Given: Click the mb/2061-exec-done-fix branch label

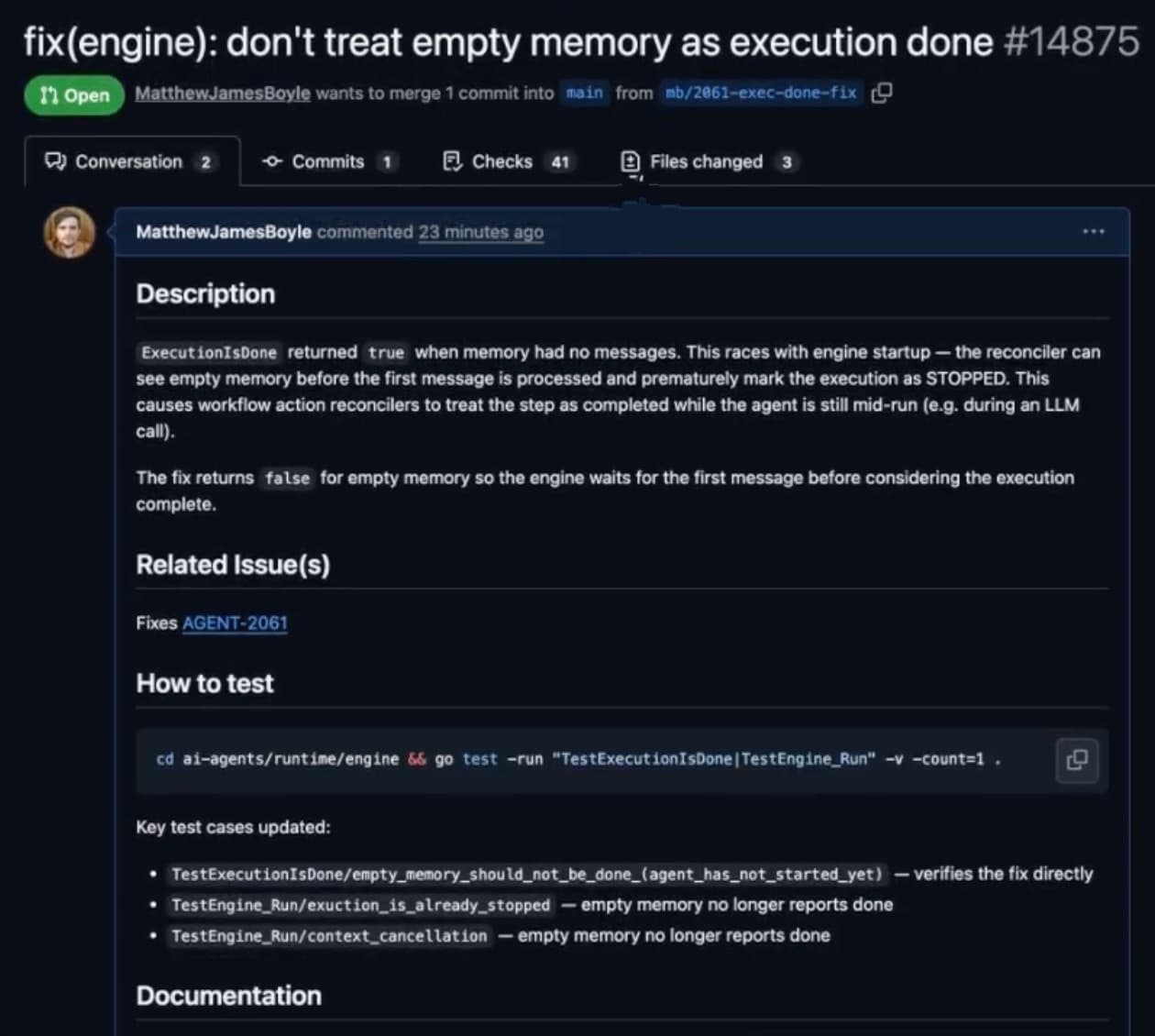Looking at the screenshot, I should pos(761,93).
